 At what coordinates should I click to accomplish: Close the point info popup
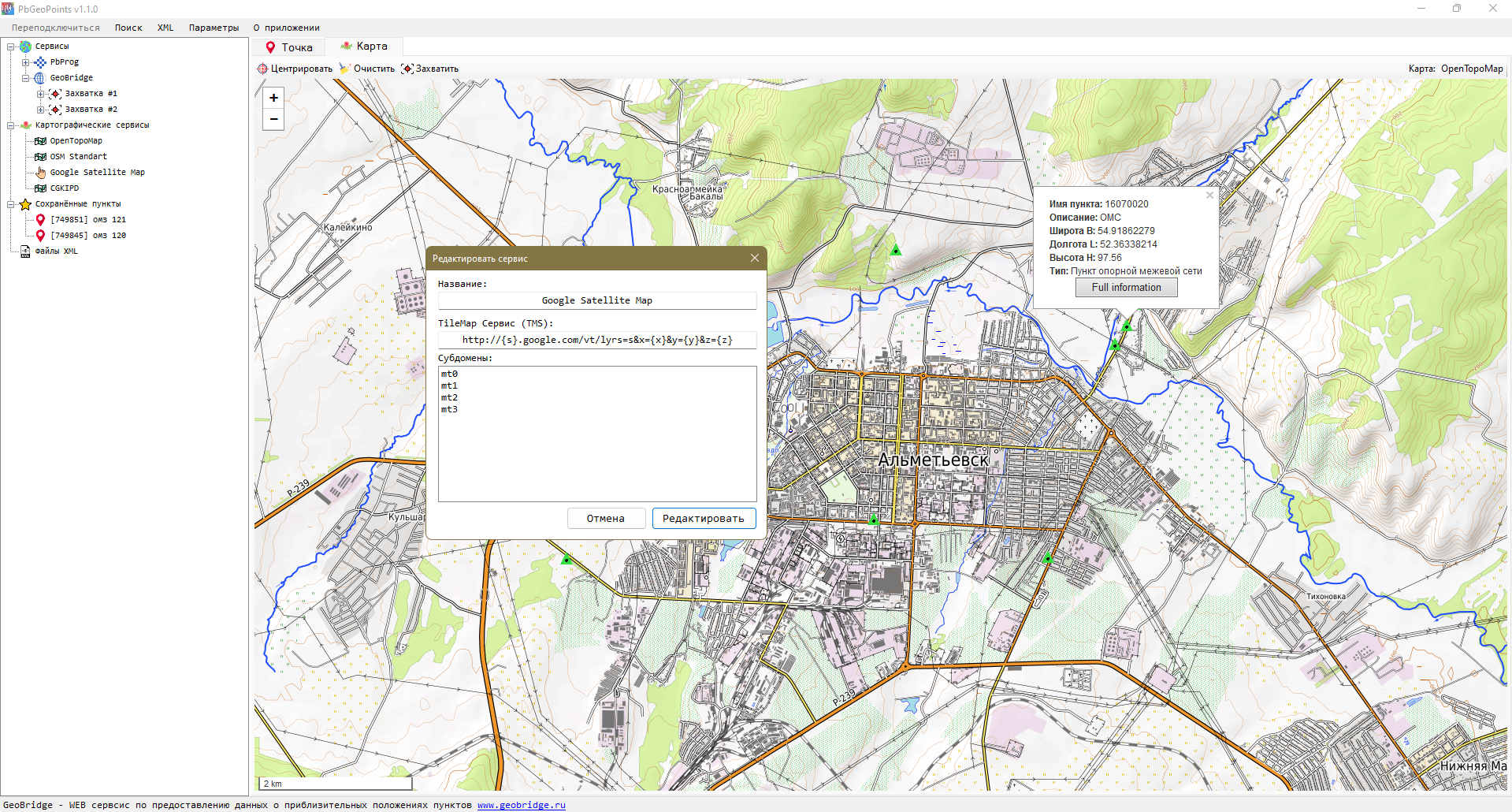point(1209,196)
